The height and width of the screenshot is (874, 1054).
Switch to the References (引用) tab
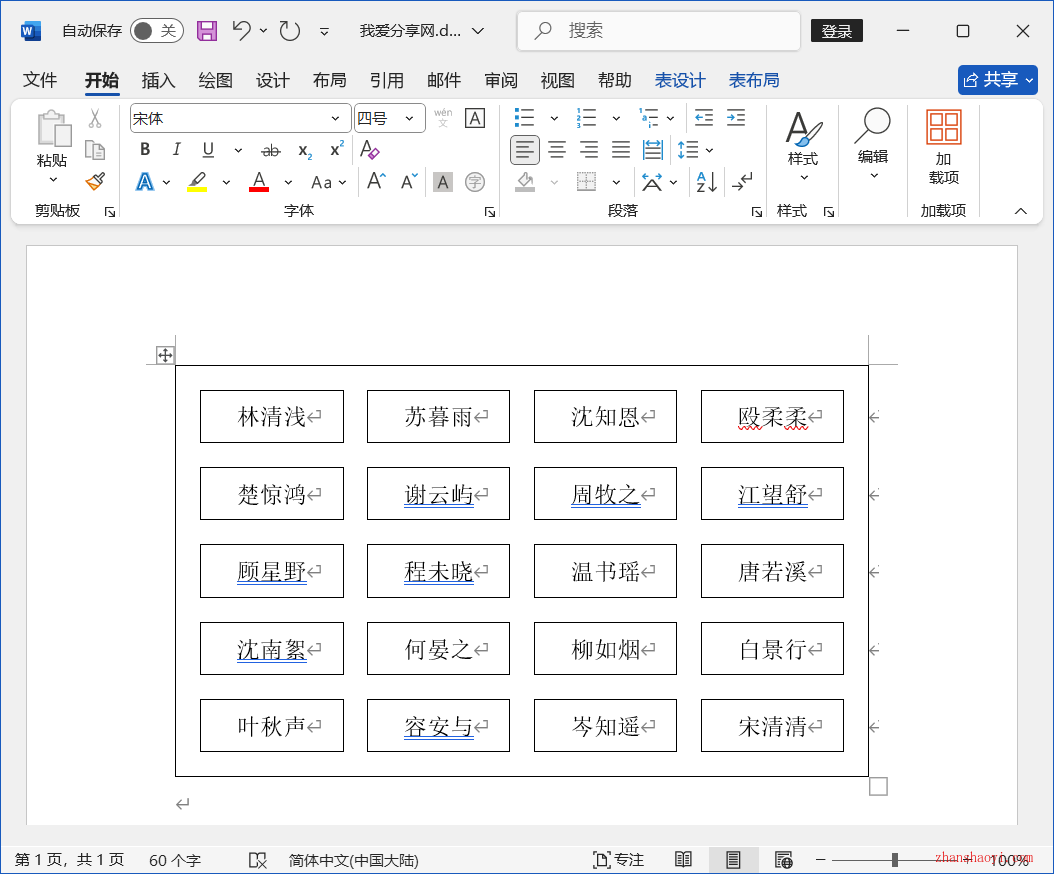click(x=387, y=80)
